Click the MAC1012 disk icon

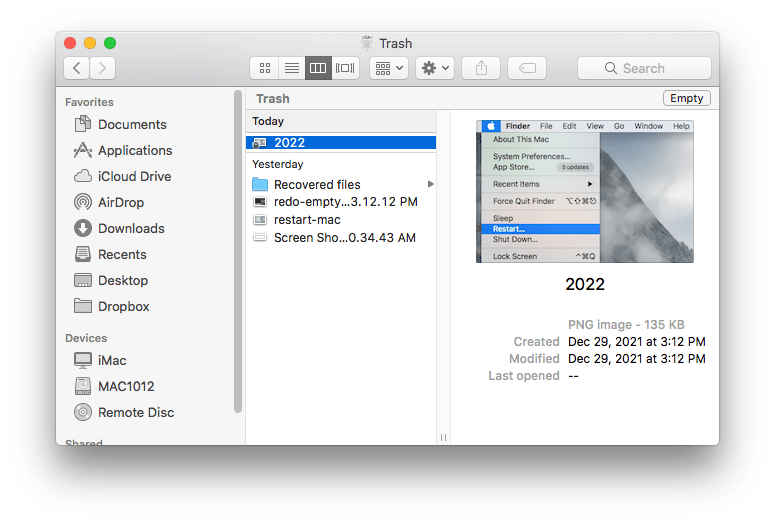pos(83,386)
